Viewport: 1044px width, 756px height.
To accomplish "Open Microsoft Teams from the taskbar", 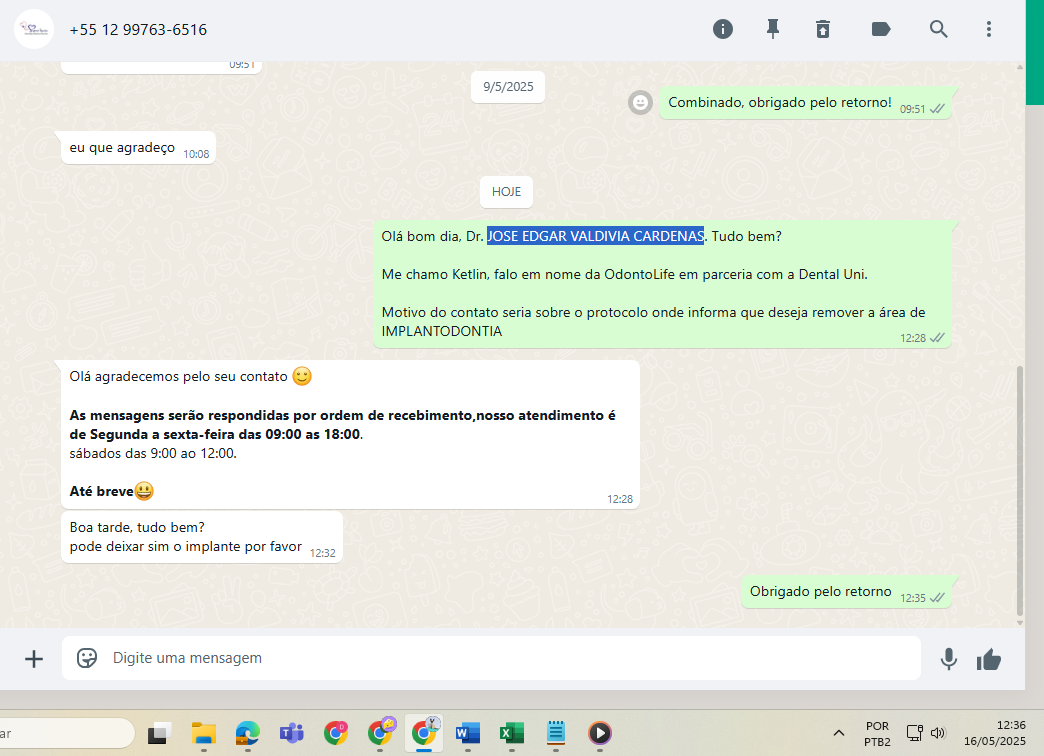I will coord(292,733).
